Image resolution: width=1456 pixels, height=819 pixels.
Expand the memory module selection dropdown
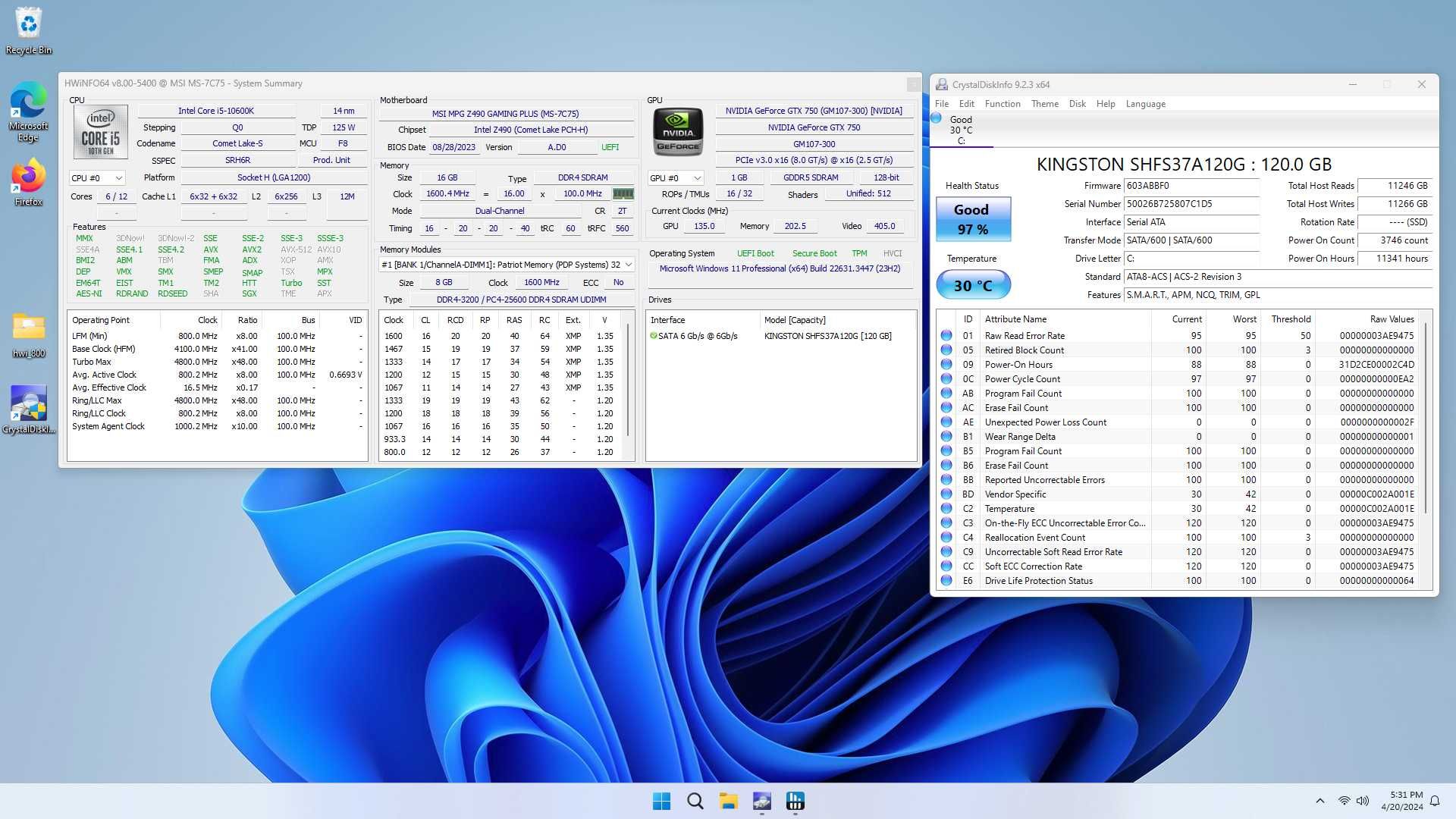[507, 265]
